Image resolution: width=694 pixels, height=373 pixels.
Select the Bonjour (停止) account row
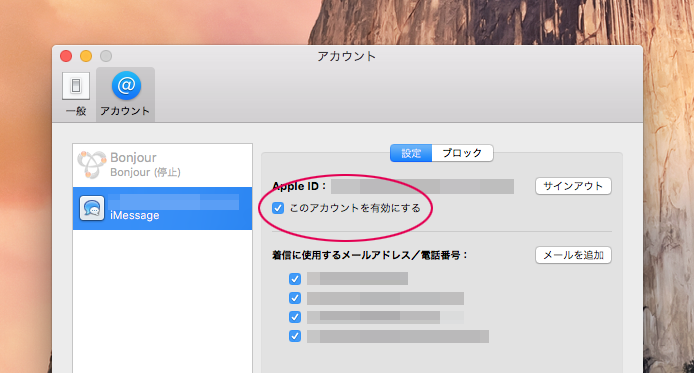pyautogui.click(x=162, y=165)
